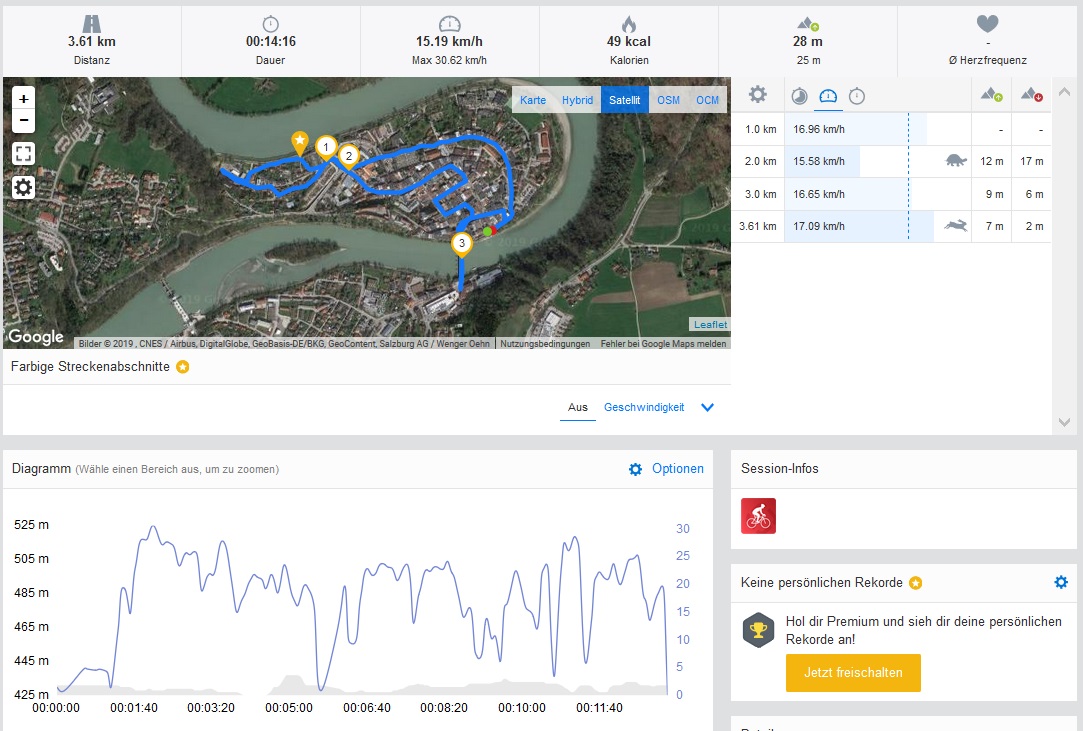Click Fehler bei Google Maps melden
Image resolution: width=1083 pixels, height=731 pixels.
pyautogui.click(x=663, y=343)
